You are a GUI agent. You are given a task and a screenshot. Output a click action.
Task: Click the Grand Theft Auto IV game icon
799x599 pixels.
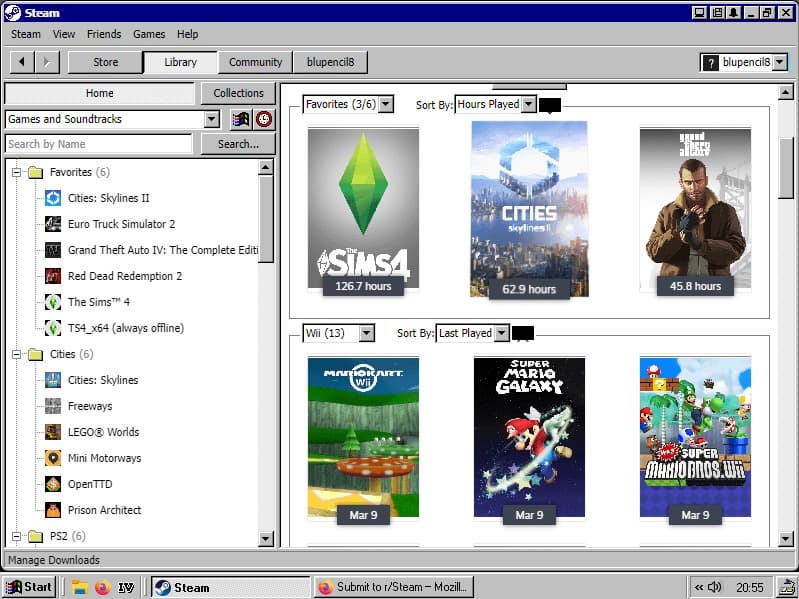click(52, 250)
